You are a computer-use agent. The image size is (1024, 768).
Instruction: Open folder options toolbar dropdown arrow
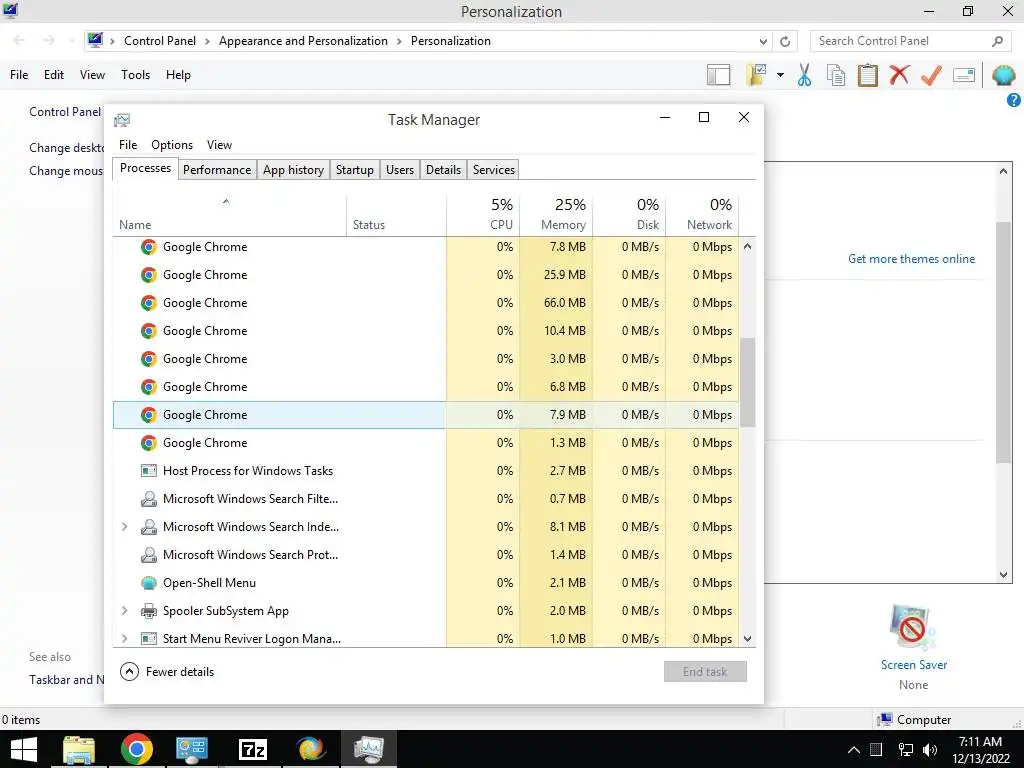(780, 75)
